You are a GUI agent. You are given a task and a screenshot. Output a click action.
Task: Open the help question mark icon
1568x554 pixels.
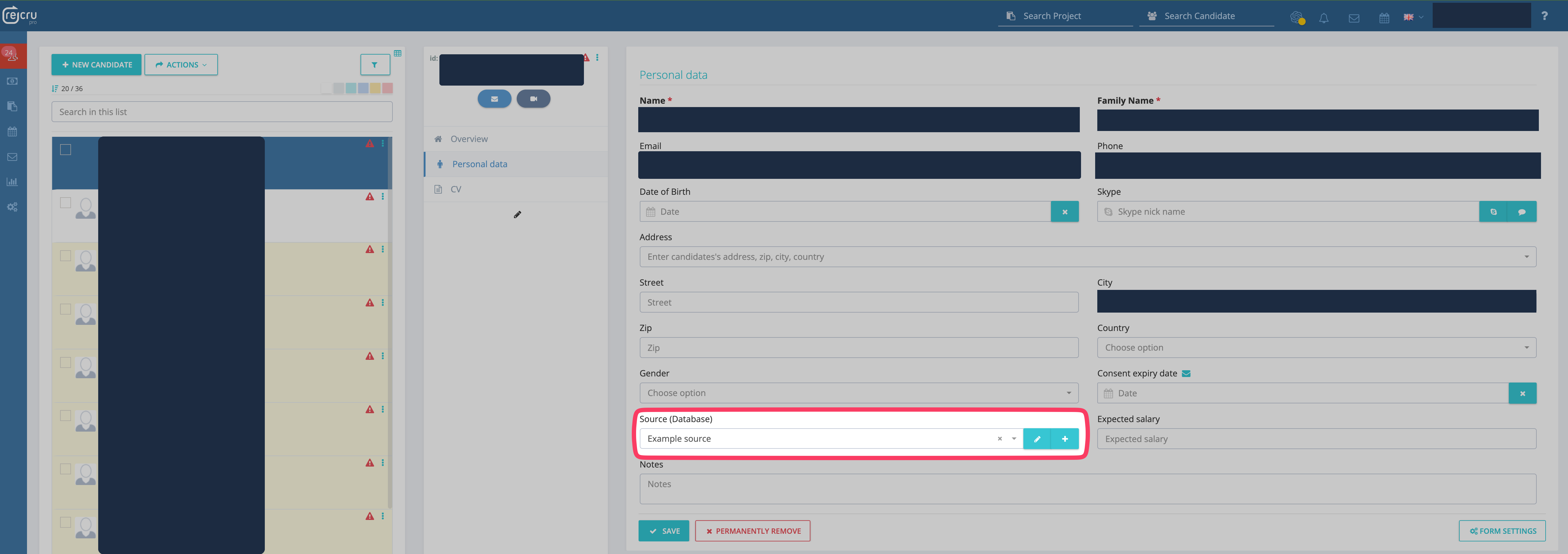[x=1544, y=17]
